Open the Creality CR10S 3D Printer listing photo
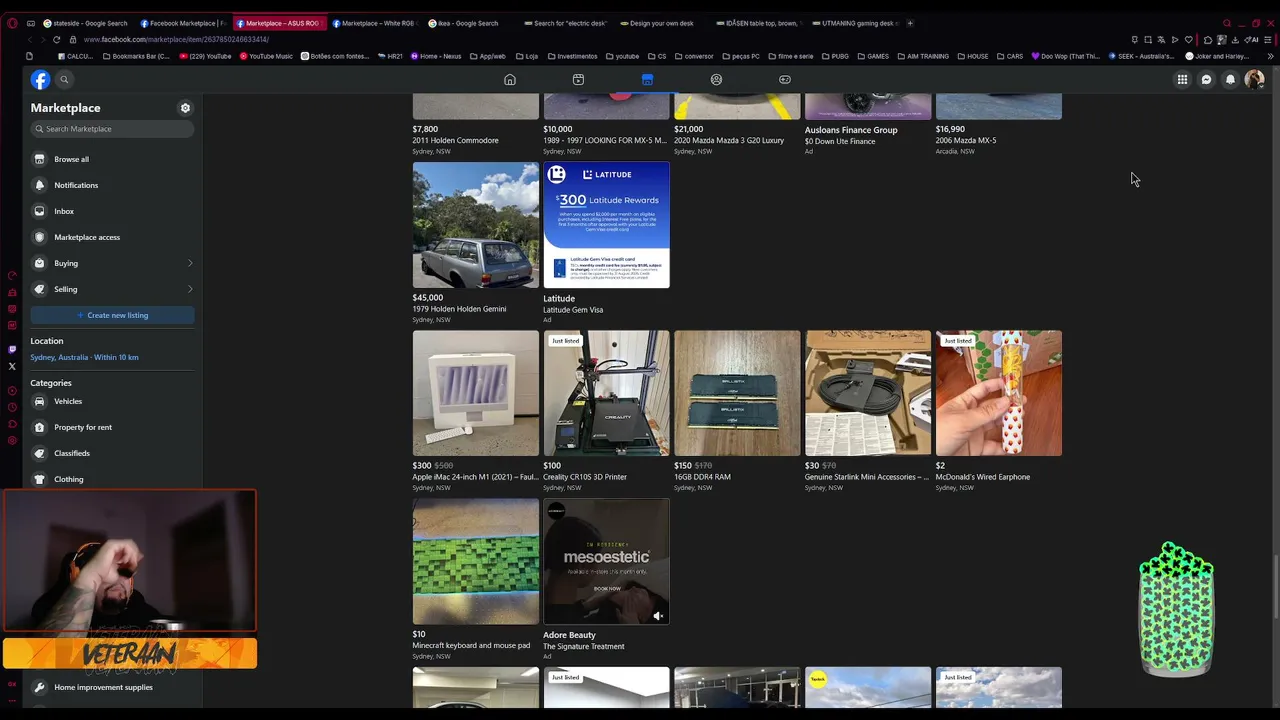This screenshot has height=720, width=1280. click(x=606, y=393)
